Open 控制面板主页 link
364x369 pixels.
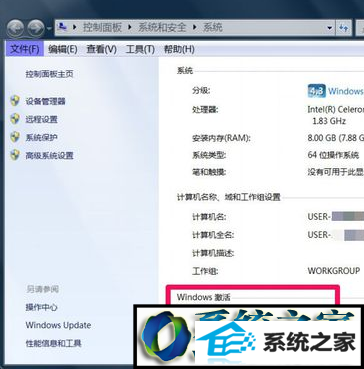pyautogui.click(x=49, y=74)
